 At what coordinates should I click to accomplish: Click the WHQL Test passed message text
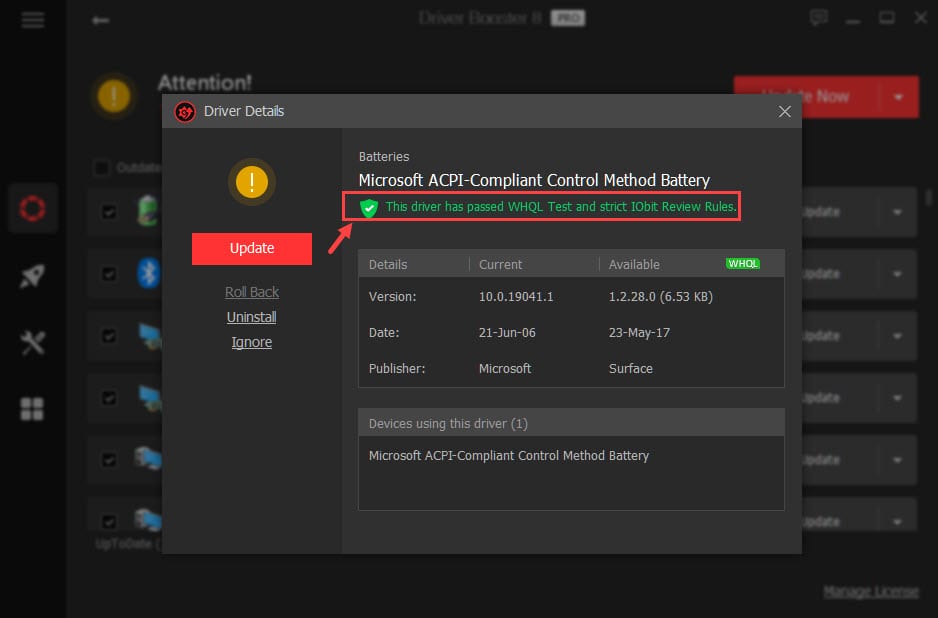pos(561,207)
